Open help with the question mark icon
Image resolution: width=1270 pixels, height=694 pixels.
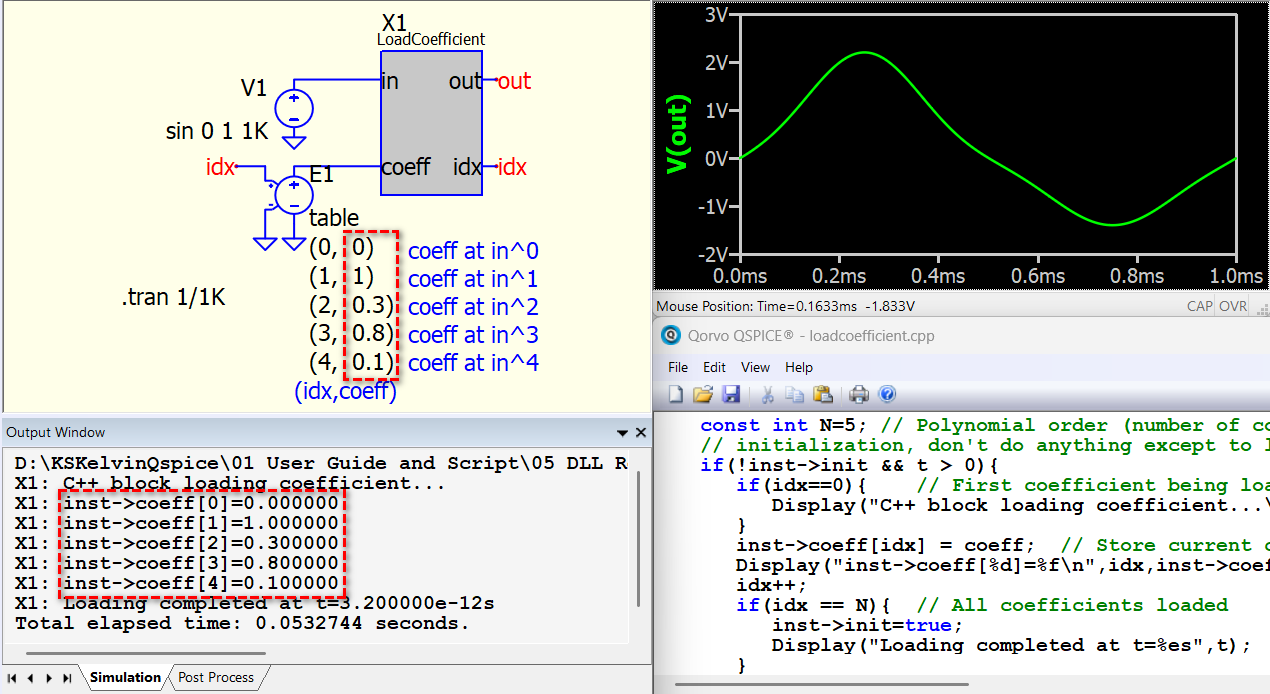(886, 394)
